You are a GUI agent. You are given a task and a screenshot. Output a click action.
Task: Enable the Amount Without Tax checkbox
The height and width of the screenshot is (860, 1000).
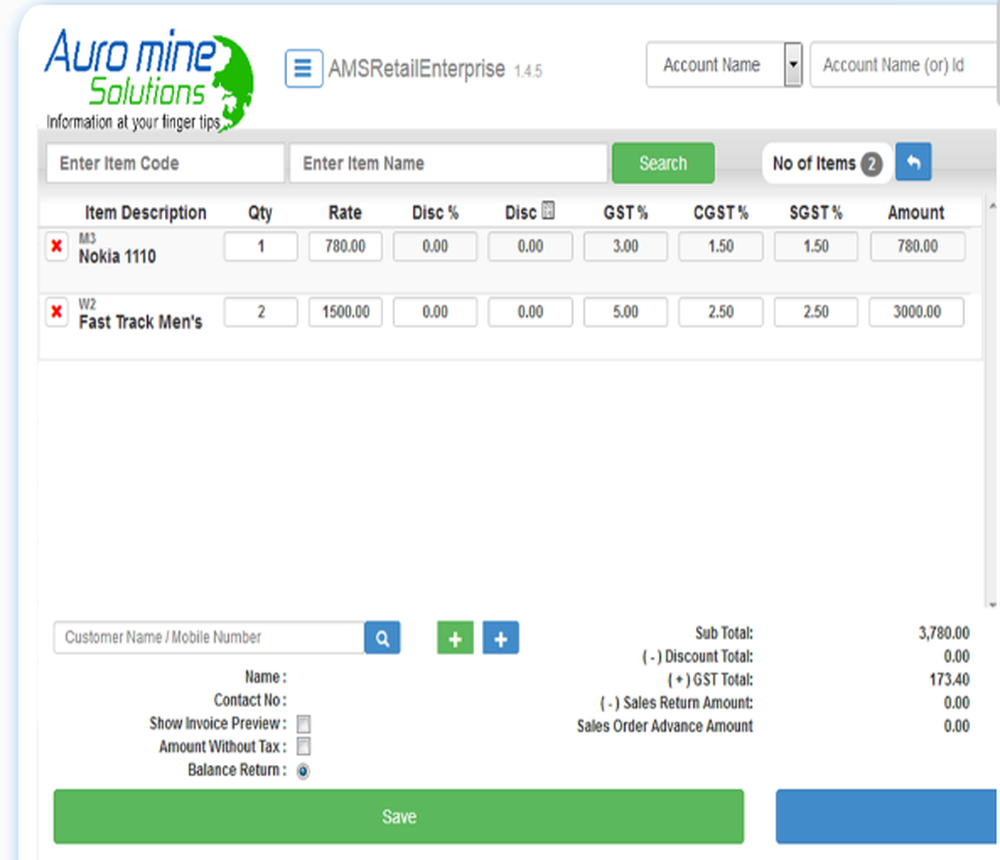tap(304, 746)
